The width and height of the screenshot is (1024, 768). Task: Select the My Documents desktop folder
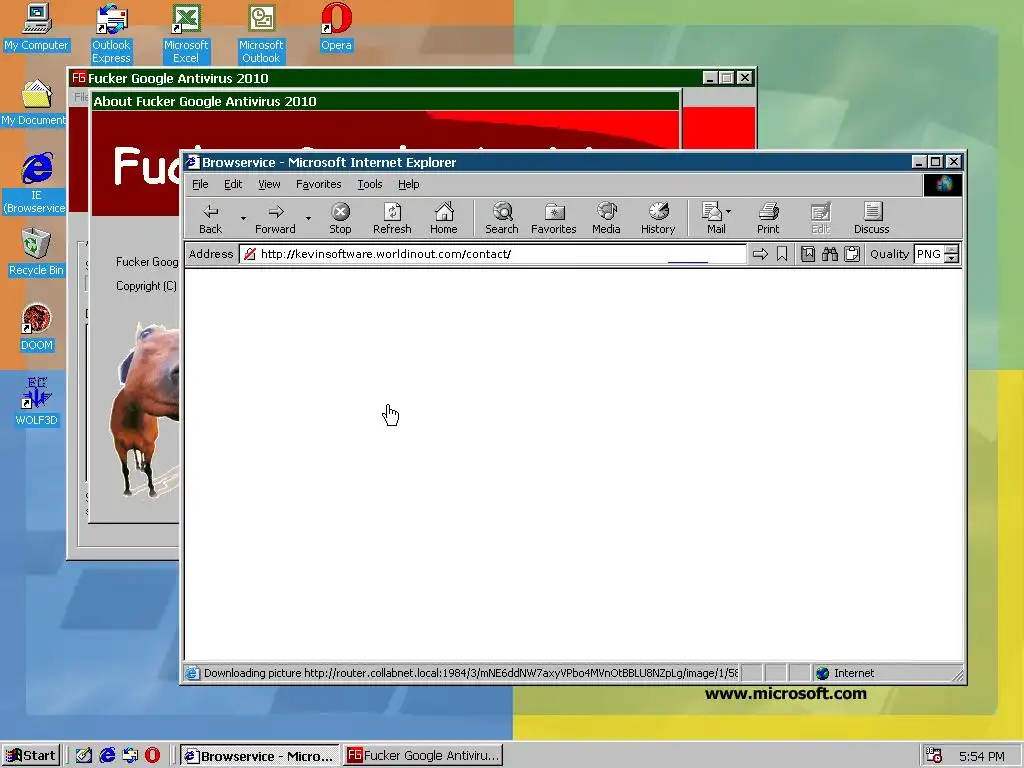(x=34, y=103)
